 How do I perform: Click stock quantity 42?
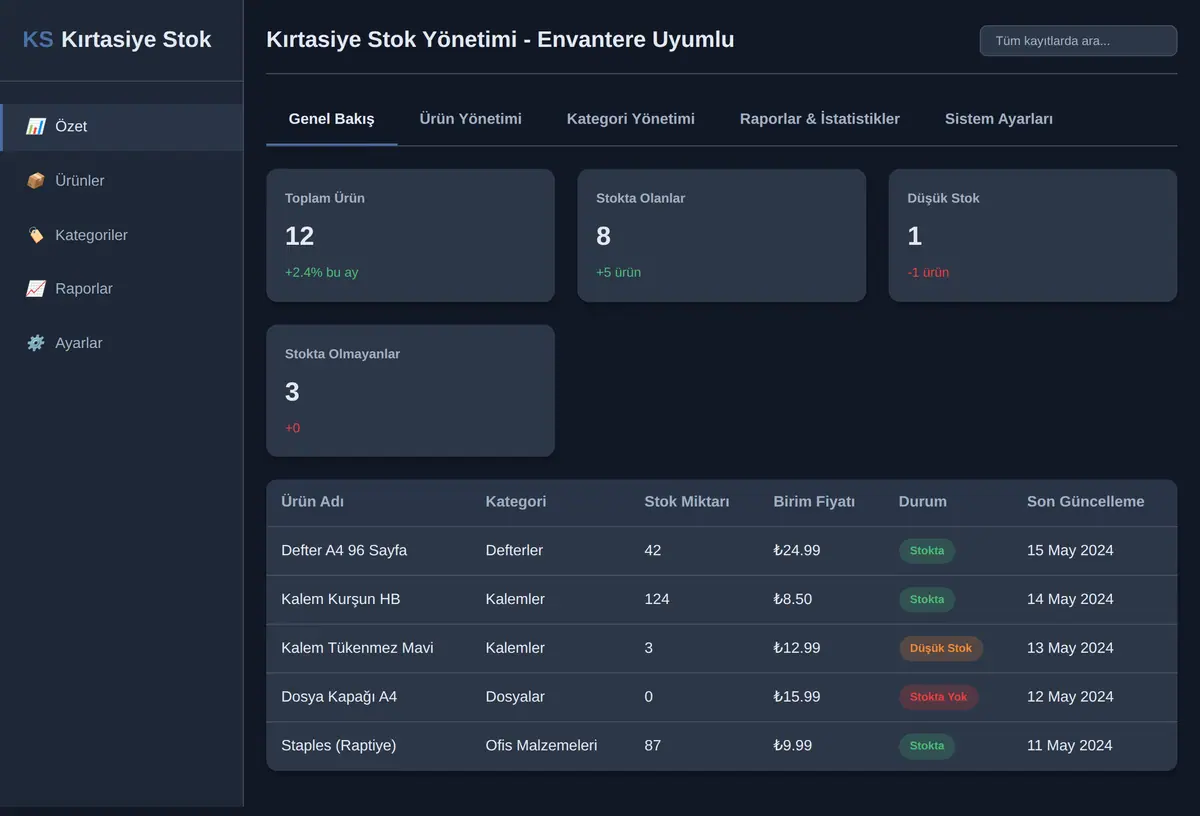tap(653, 551)
